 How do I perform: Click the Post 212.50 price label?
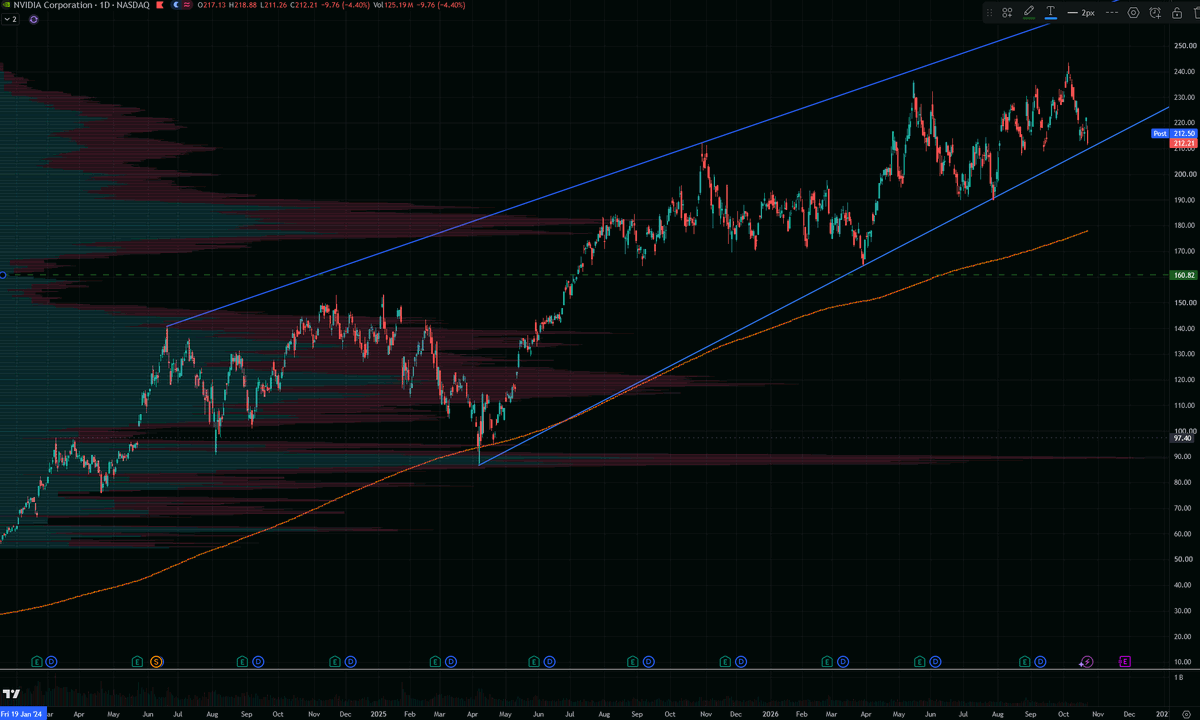pyautogui.click(x=1174, y=133)
